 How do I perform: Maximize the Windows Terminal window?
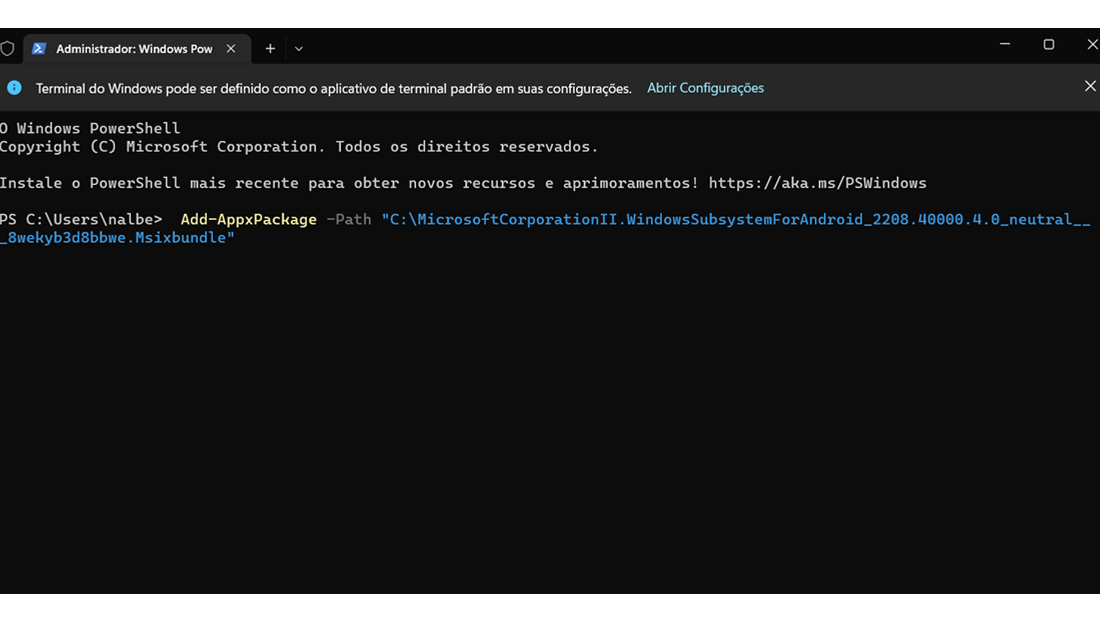[x=1049, y=44]
